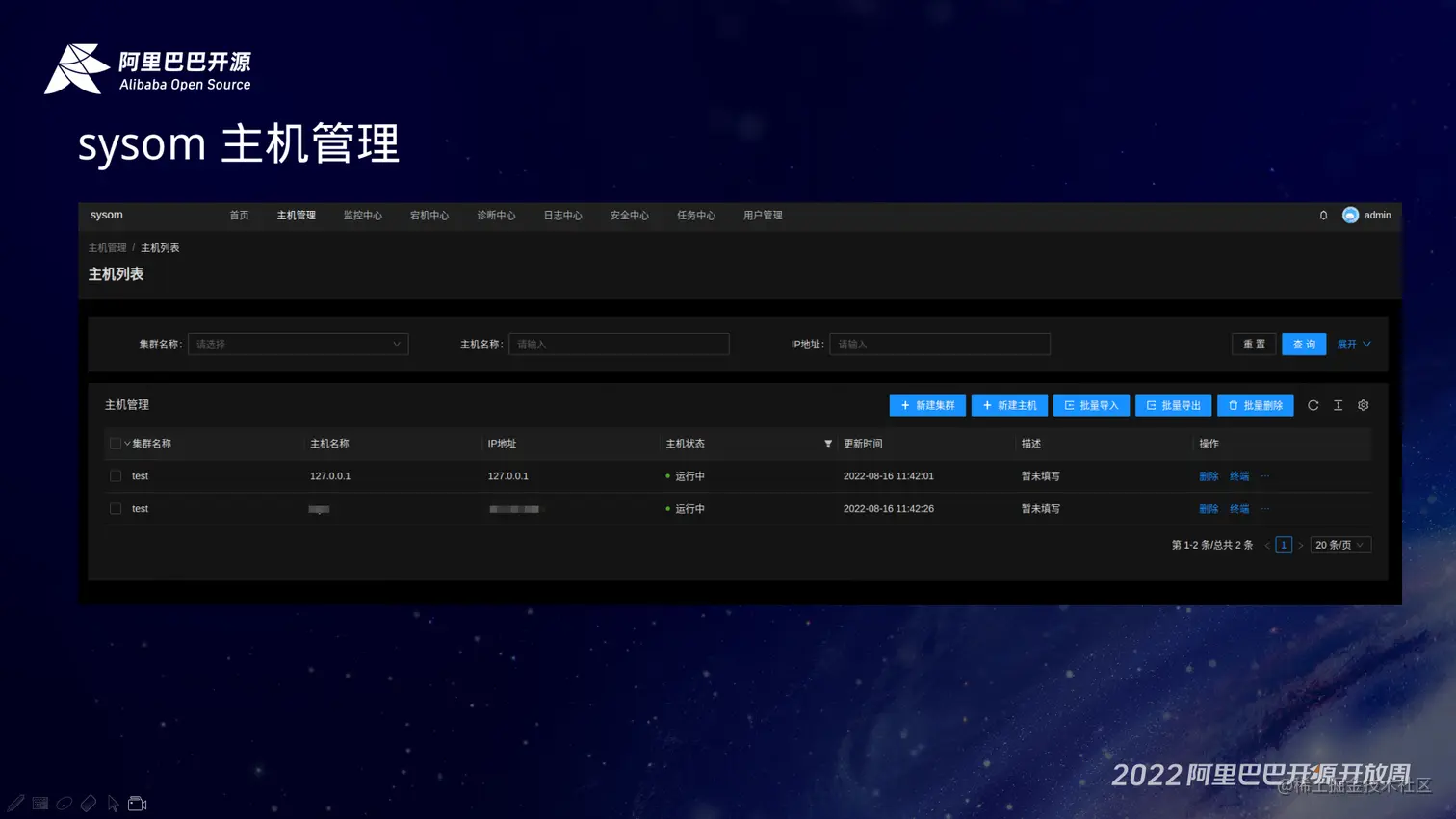Click the 更新时间 column header
Screen dimensions: 1456x819
863,444
